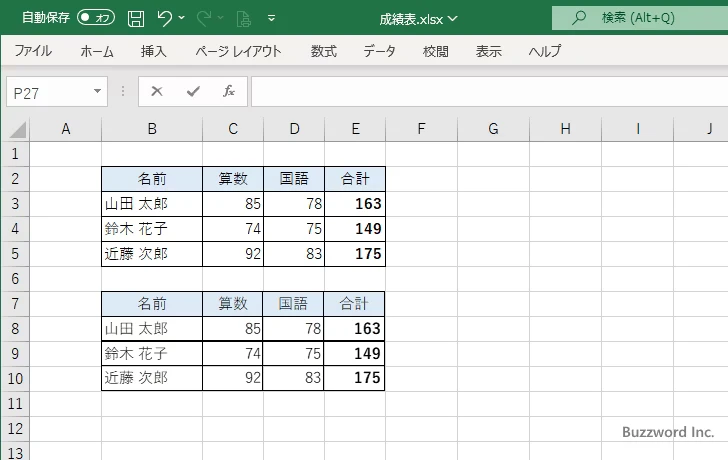Click 83 in cell D10
Viewport: 728px width, 460px height.
tap(293, 378)
